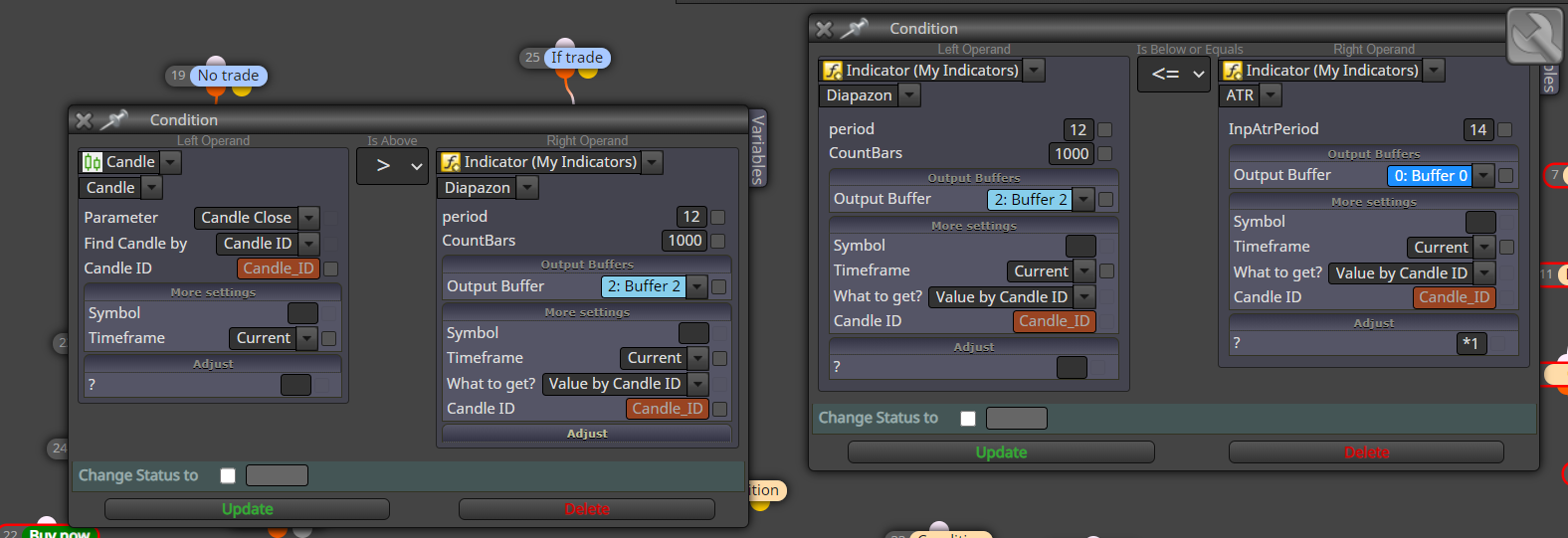The height and width of the screenshot is (538, 1568).
Task: Click the pin icon of the Is Above Condition panel
Action: (x=114, y=119)
